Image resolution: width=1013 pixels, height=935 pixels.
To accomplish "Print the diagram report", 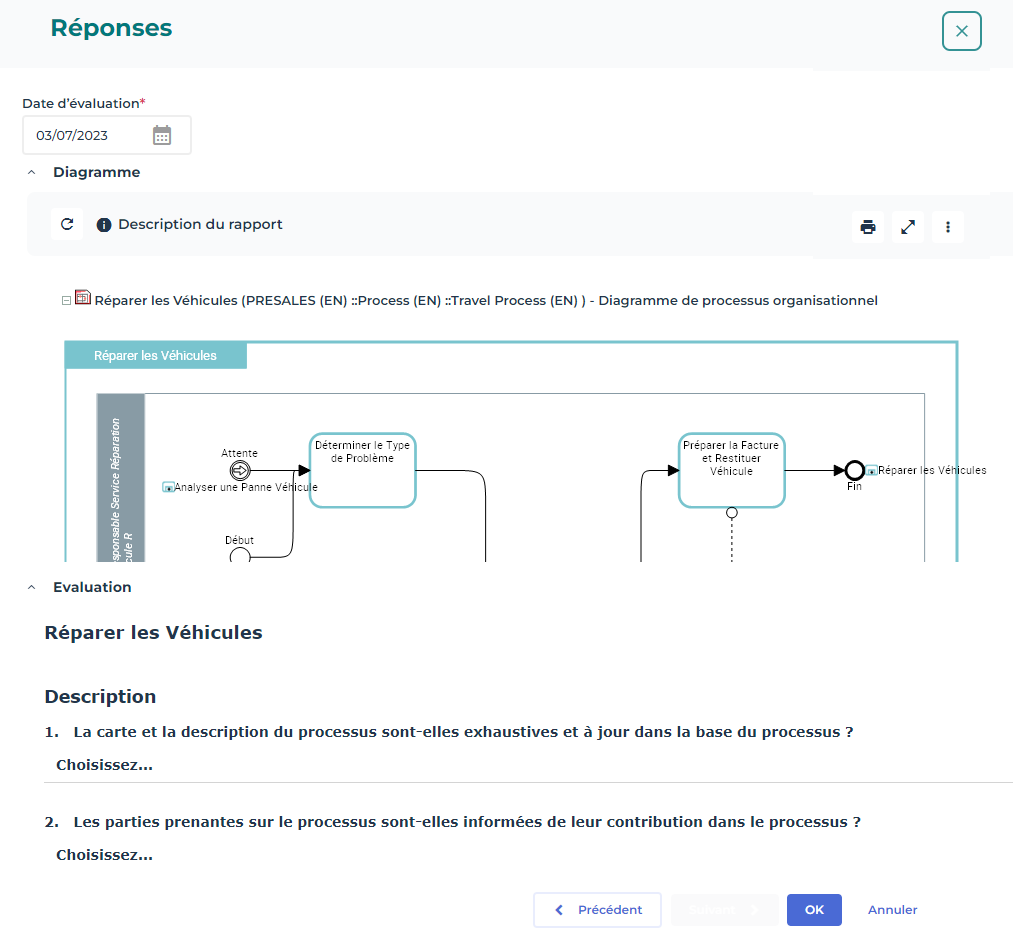I will [868, 227].
